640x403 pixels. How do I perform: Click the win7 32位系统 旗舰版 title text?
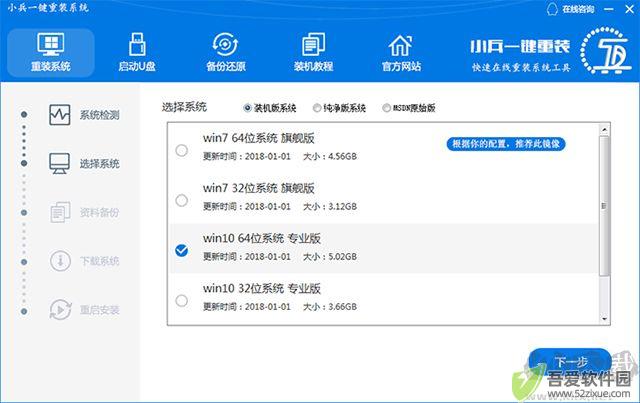(x=259, y=188)
